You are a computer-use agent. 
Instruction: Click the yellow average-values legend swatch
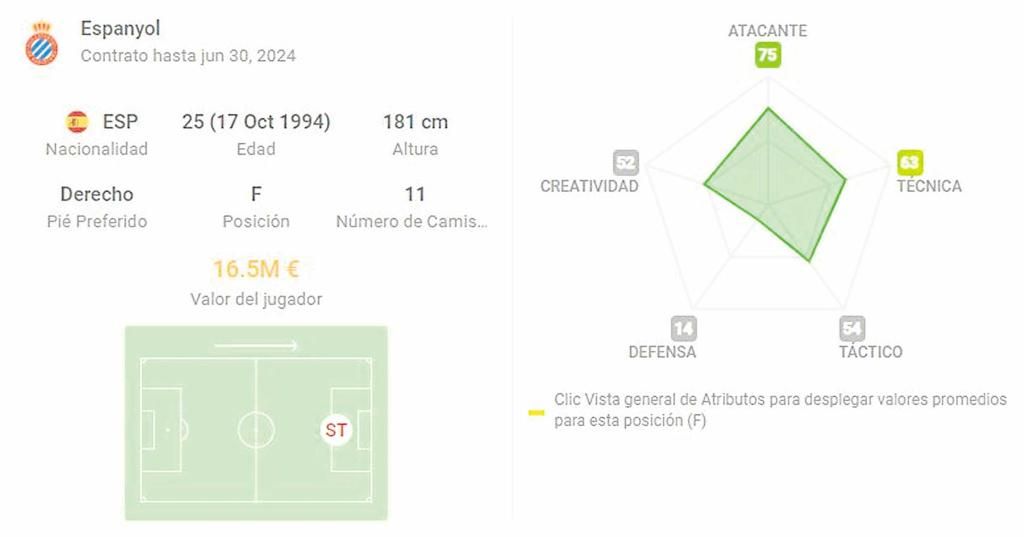coord(537,411)
